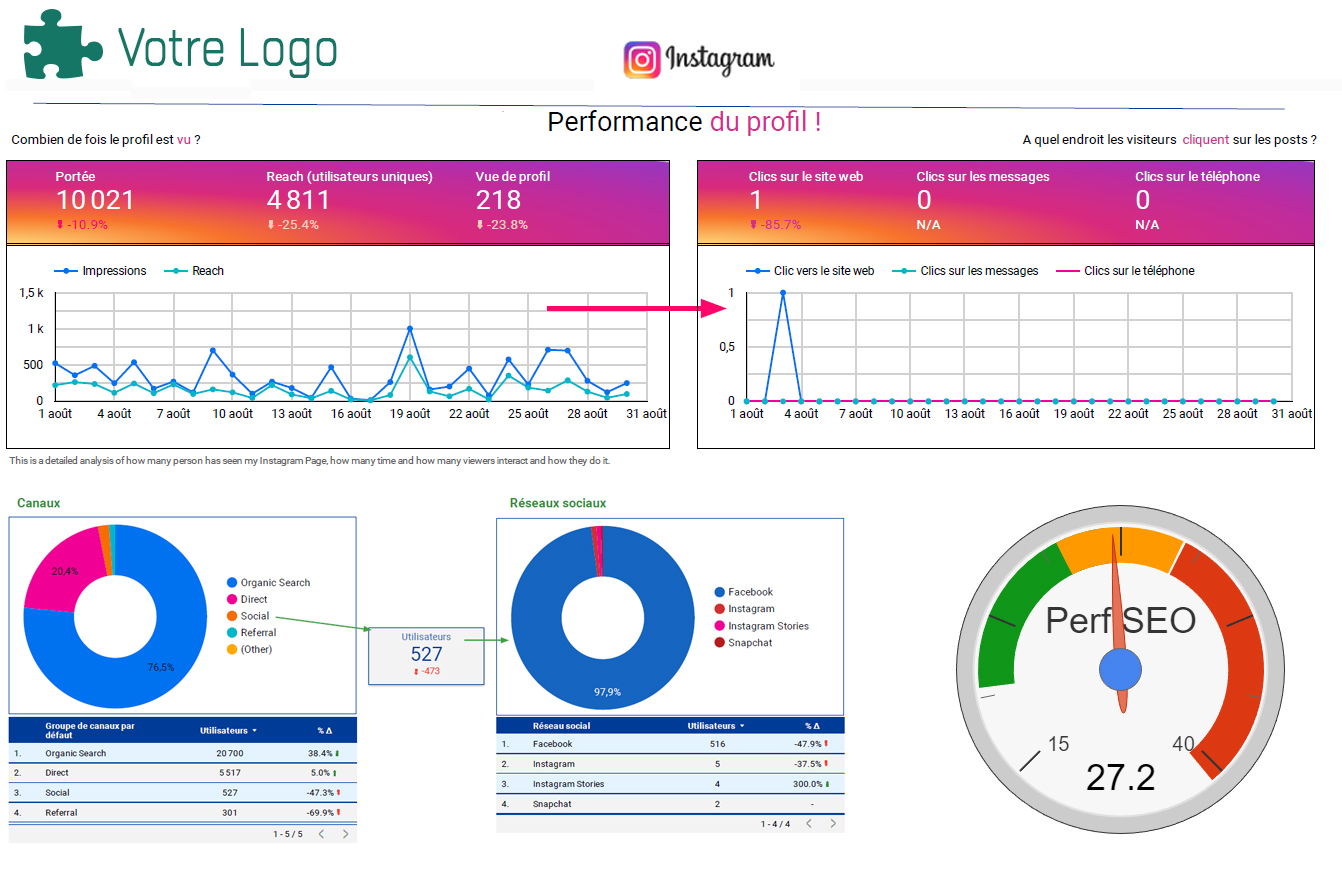Click the Réseaux sociaux section title
This screenshot has height=870, width=1342.
pos(557,503)
